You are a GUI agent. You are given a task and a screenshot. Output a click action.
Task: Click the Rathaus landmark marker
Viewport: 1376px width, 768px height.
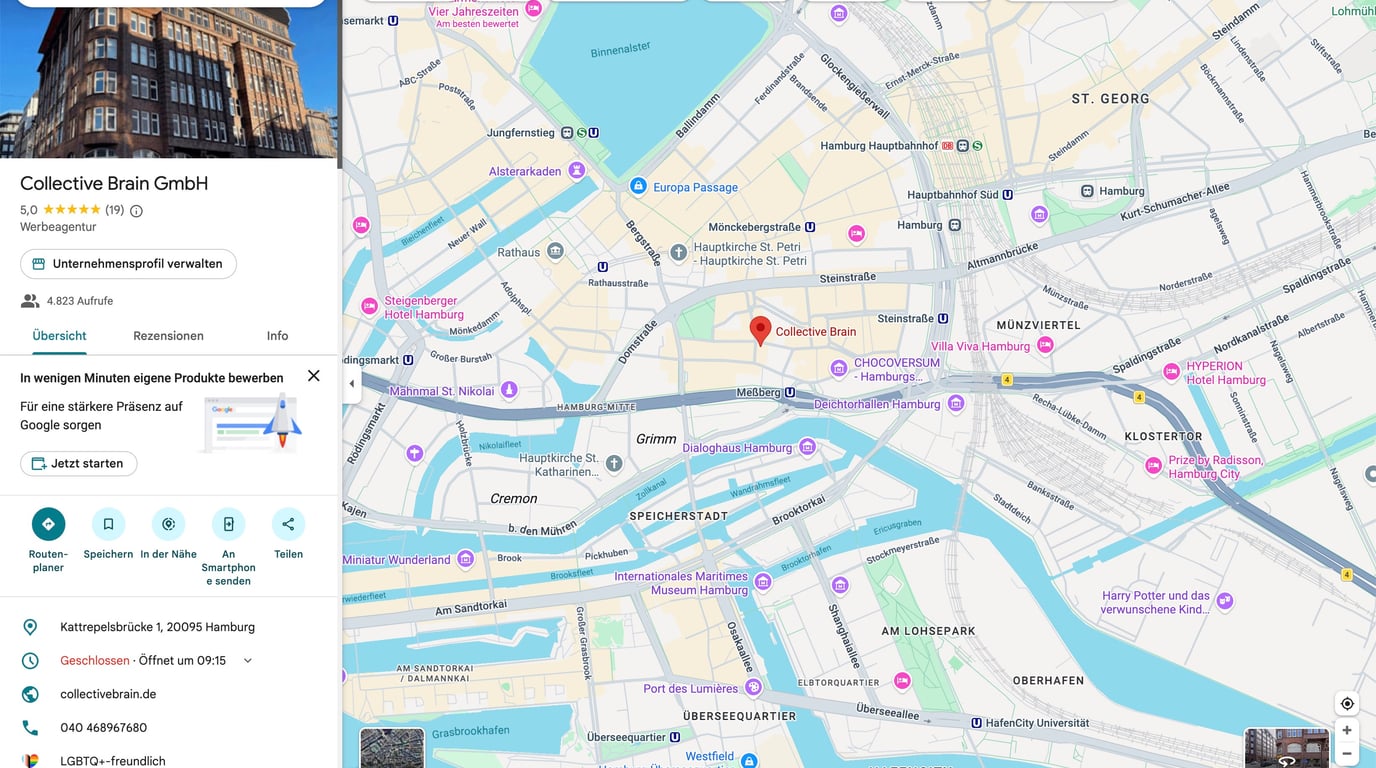click(555, 251)
